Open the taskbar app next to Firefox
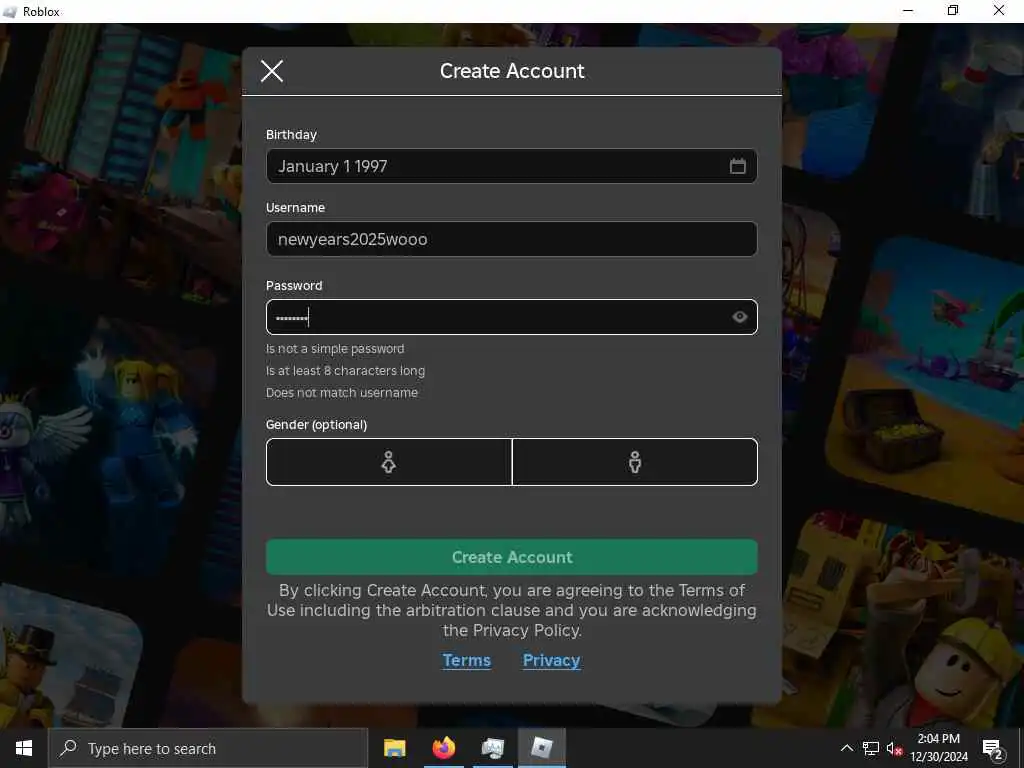Viewport: 1024px width, 768px height. pyautogui.click(x=492, y=748)
